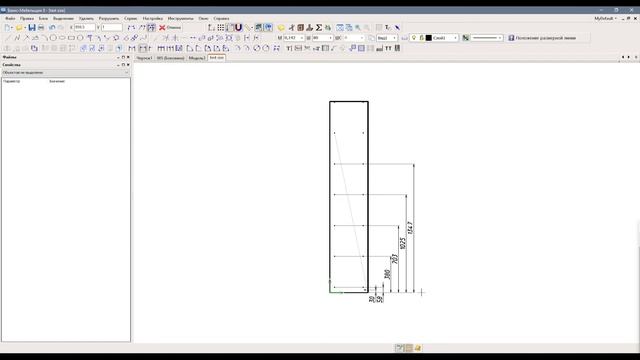Close the Файлы panel
This screenshot has height=360, width=640.
click(x=128, y=57)
